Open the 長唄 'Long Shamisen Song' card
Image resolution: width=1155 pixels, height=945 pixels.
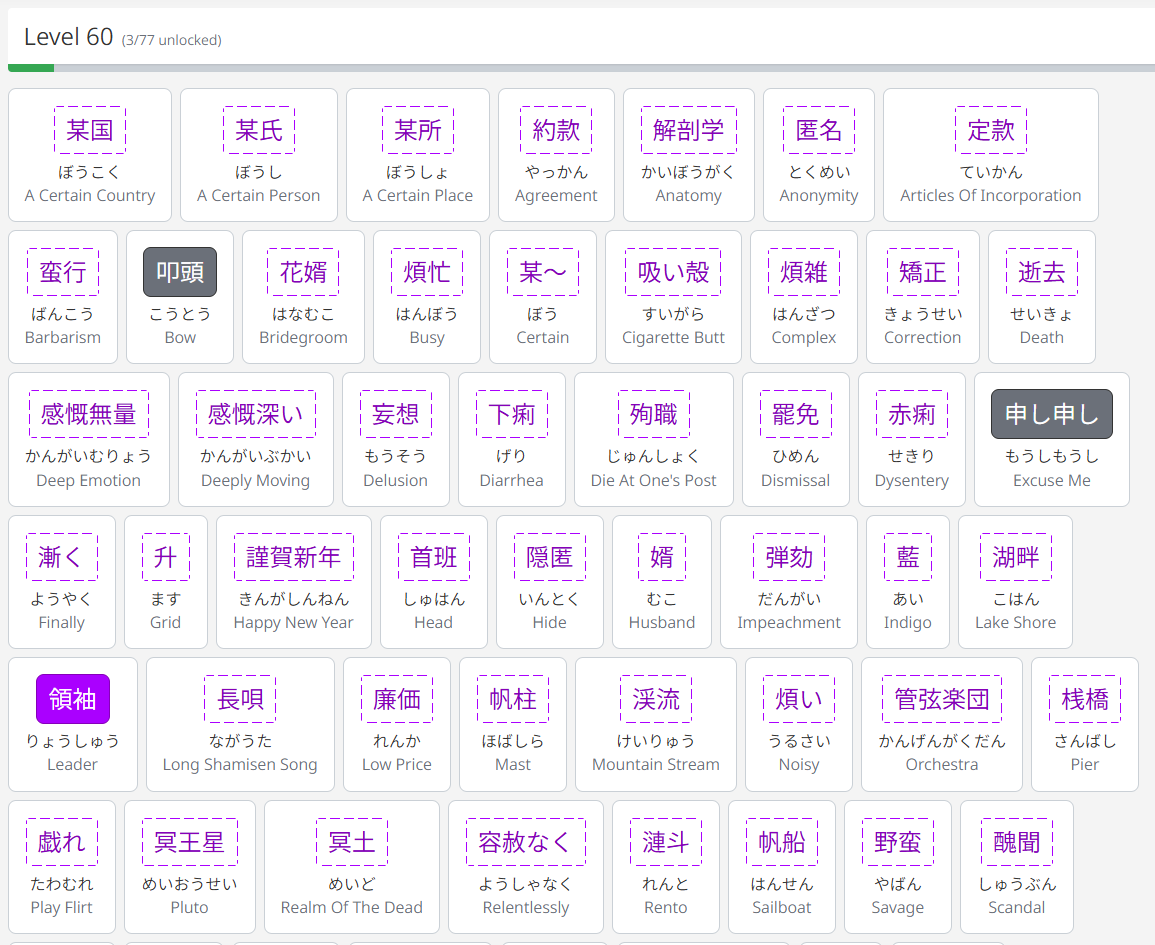pos(240,724)
